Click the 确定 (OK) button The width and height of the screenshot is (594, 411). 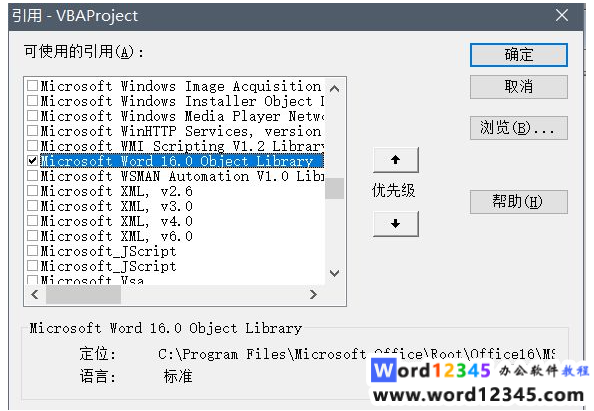pyautogui.click(x=519, y=55)
